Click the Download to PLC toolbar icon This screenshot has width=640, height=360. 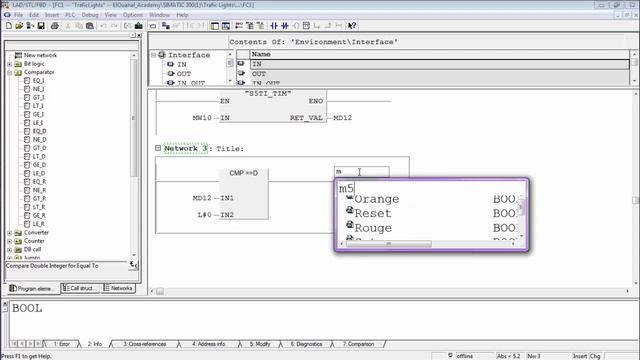[139, 26]
